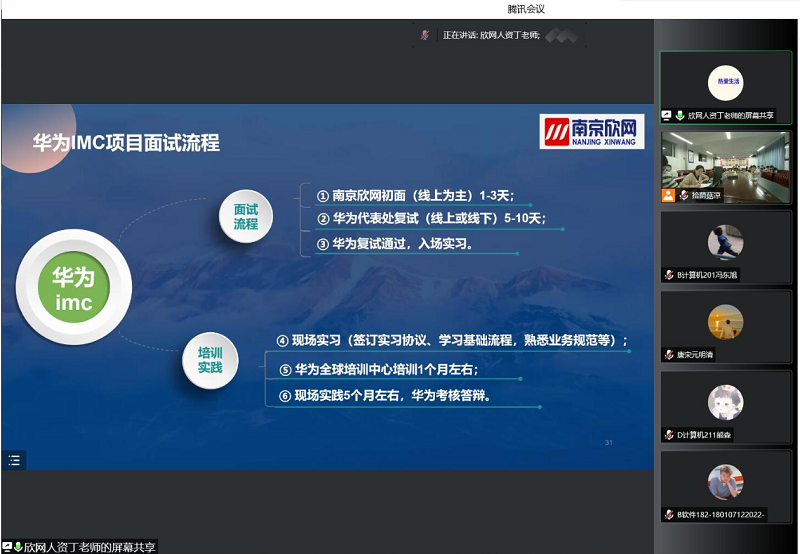
Task: Select B计算机201马东旭 avatar thumbnail
Action: [x=725, y=241]
